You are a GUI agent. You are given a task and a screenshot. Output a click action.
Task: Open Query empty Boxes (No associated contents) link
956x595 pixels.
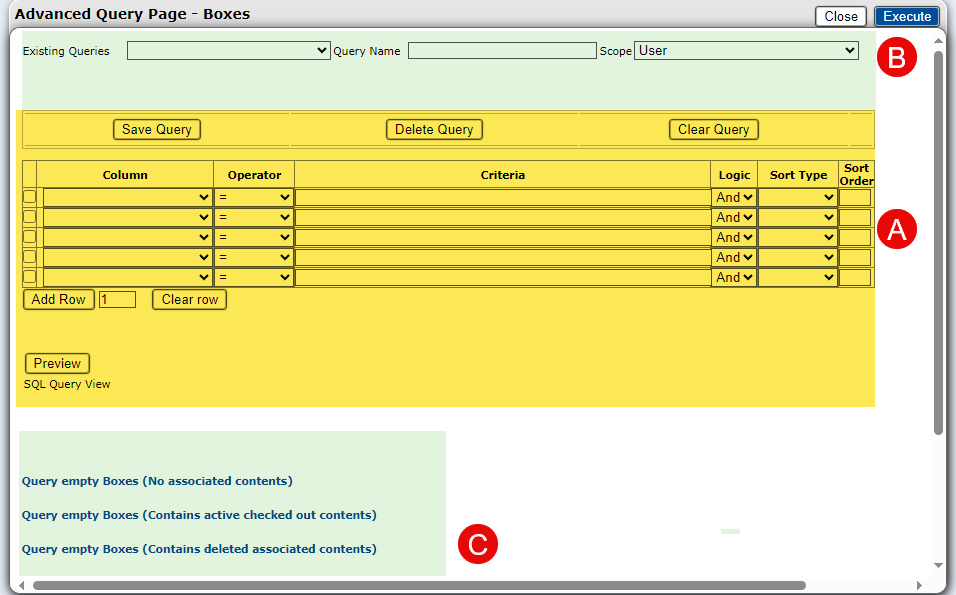[x=157, y=481]
